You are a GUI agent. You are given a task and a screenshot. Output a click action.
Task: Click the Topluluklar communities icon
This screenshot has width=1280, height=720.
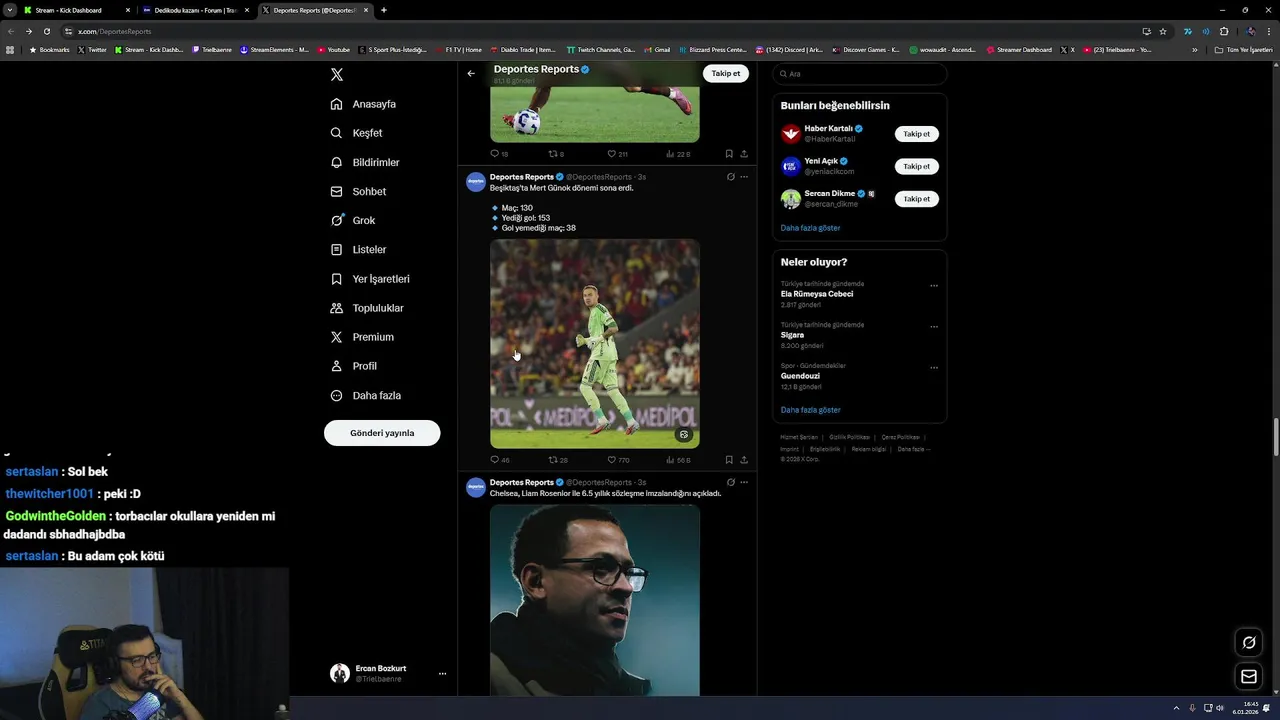click(337, 308)
